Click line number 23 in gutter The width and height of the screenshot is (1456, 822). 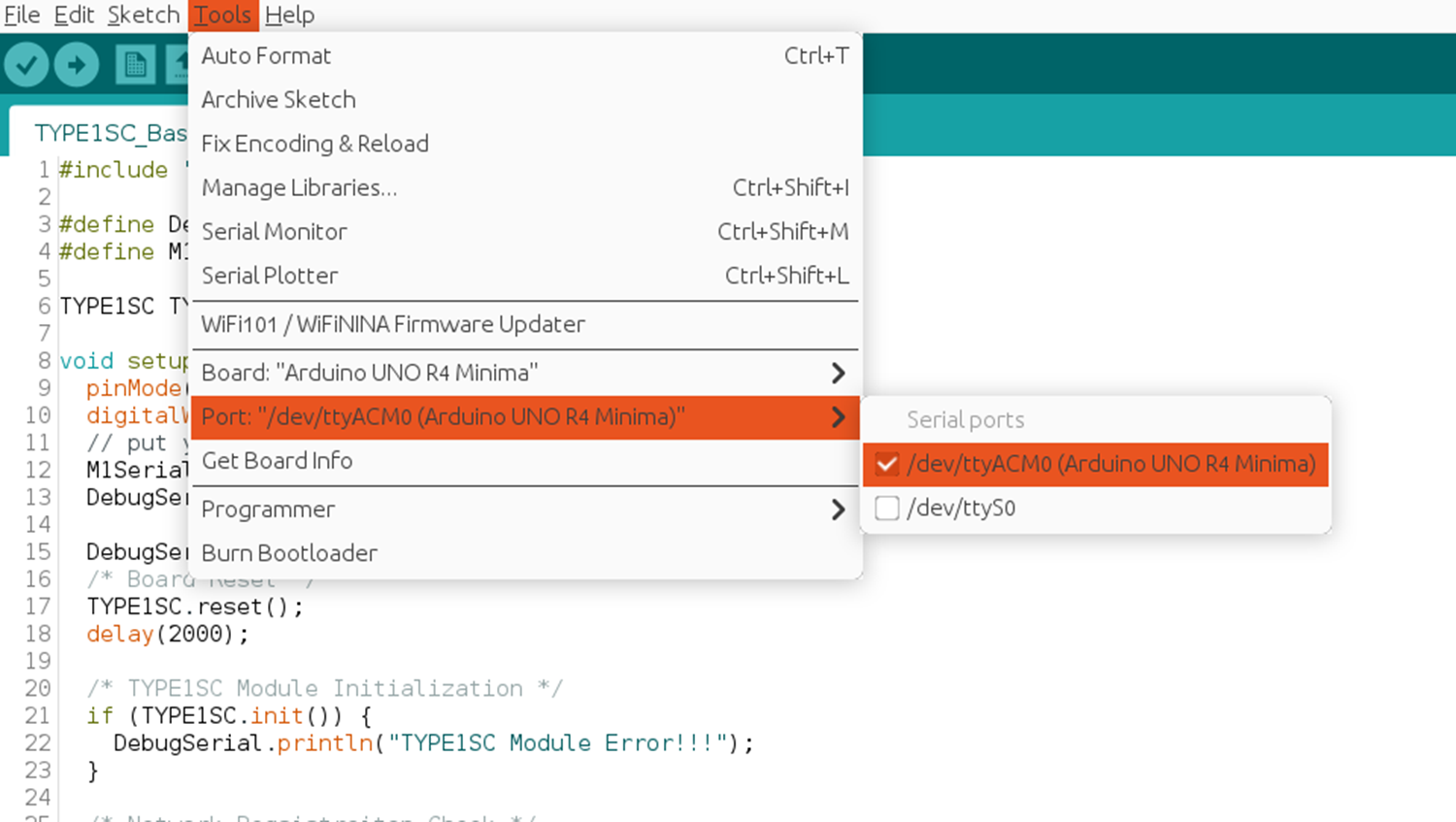click(38, 771)
